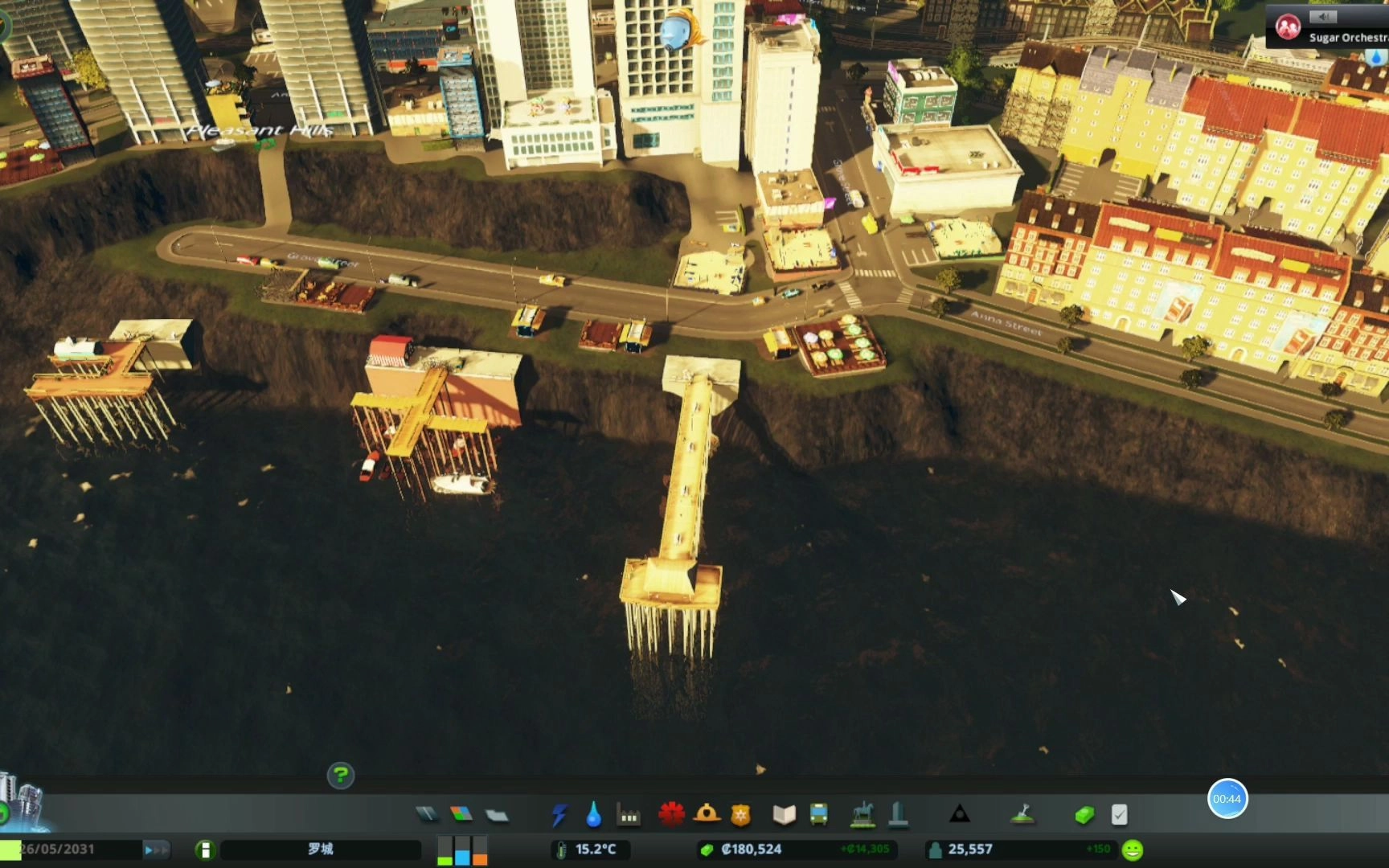Open the Policies panel

tap(1119, 815)
